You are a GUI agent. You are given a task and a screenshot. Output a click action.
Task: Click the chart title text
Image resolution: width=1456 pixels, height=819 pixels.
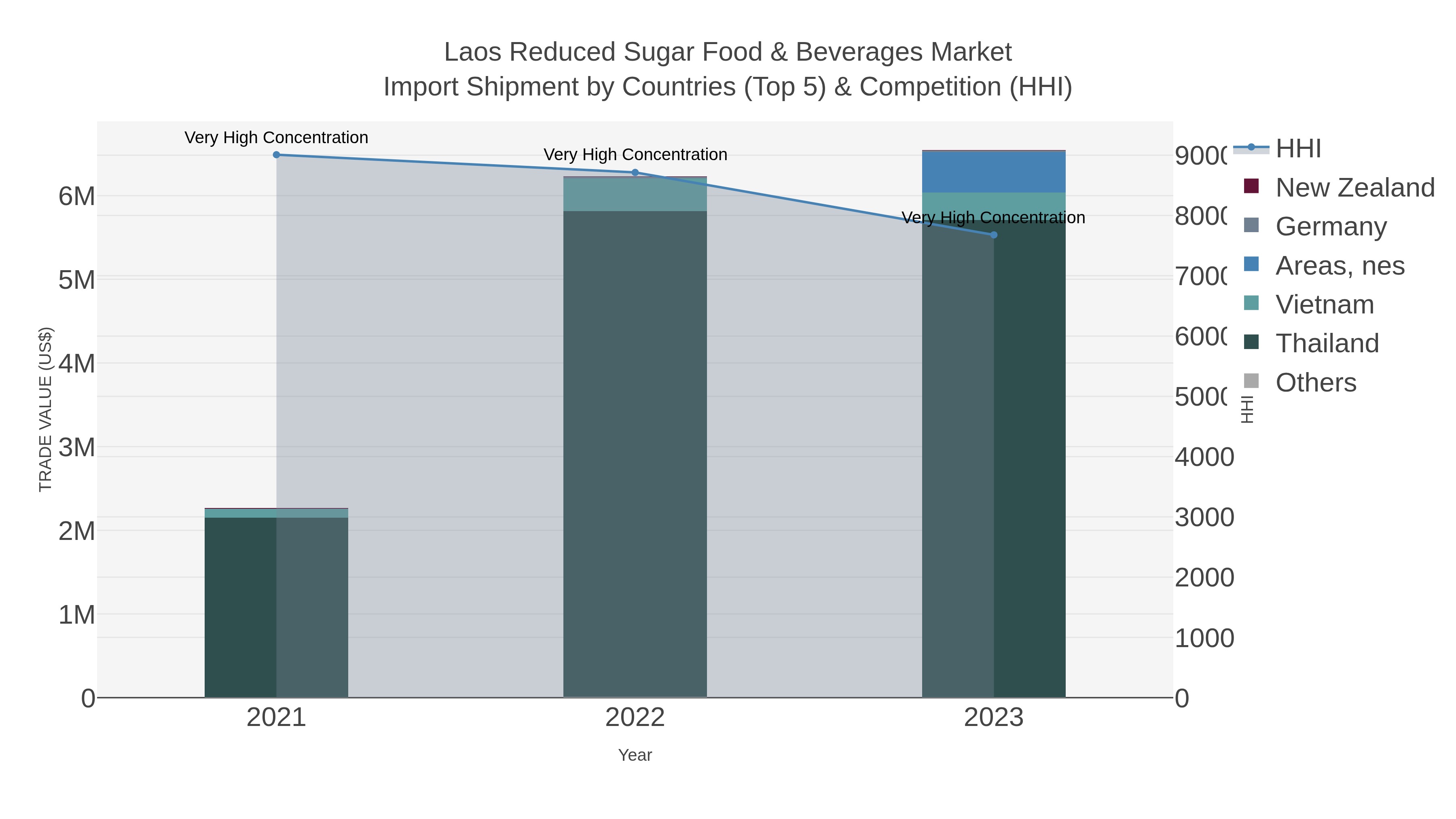point(728,69)
